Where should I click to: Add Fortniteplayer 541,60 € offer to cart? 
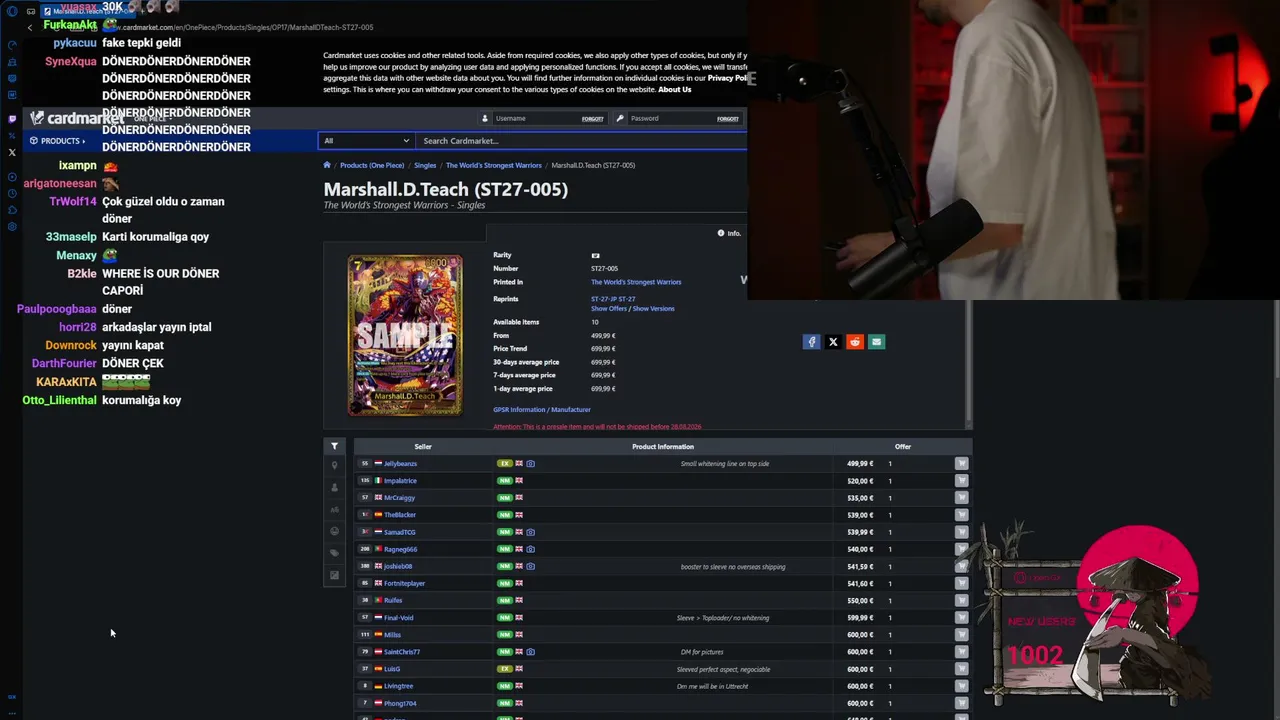coord(961,583)
